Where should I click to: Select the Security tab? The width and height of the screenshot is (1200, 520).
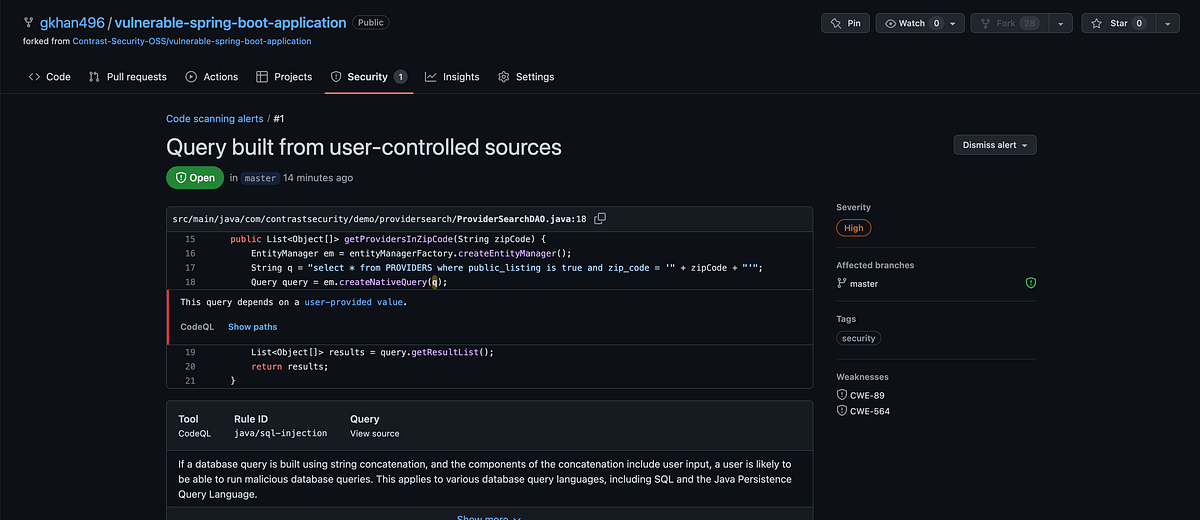click(x=369, y=77)
